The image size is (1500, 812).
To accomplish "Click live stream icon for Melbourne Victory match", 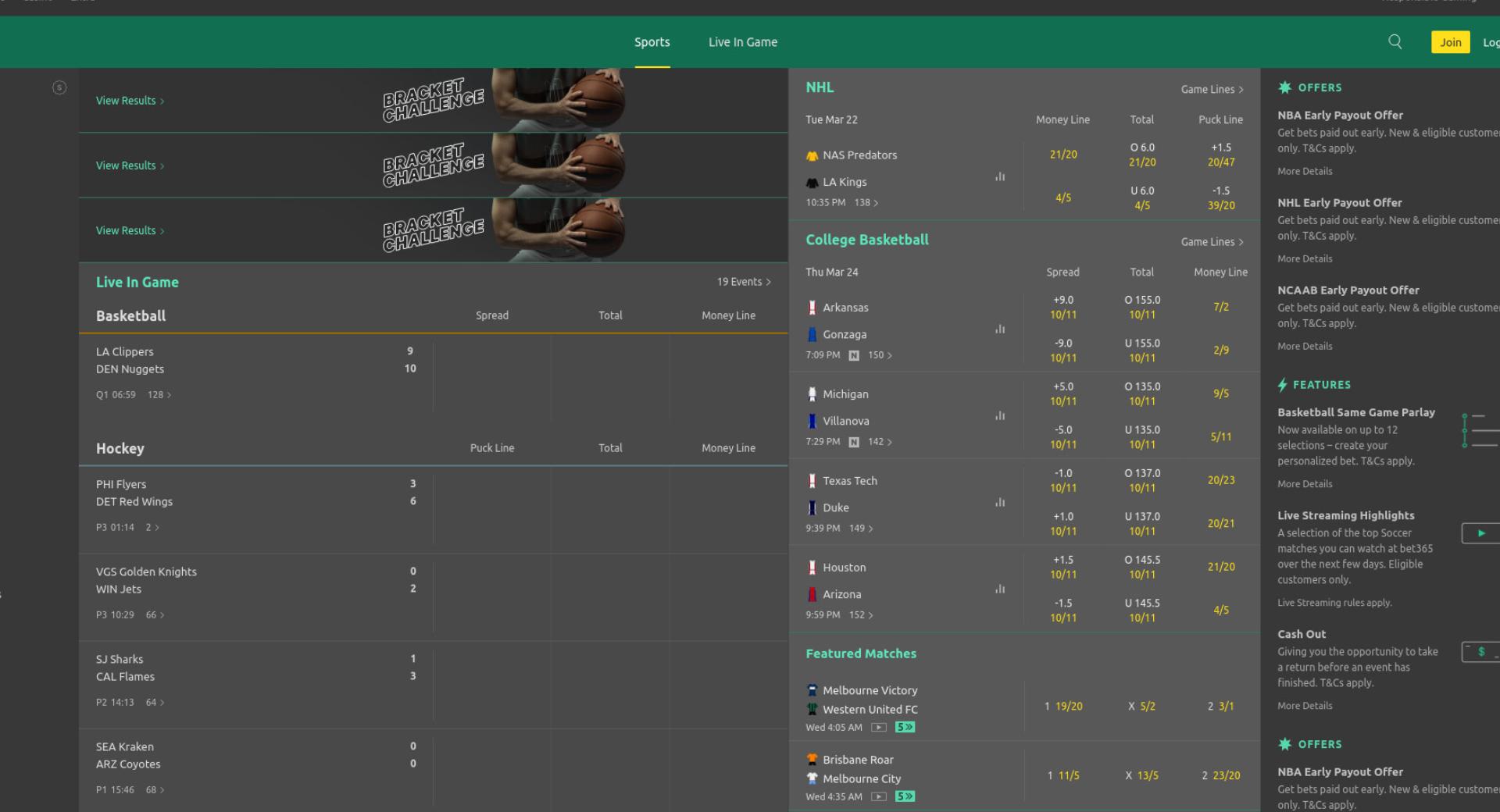I will tap(879, 728).
